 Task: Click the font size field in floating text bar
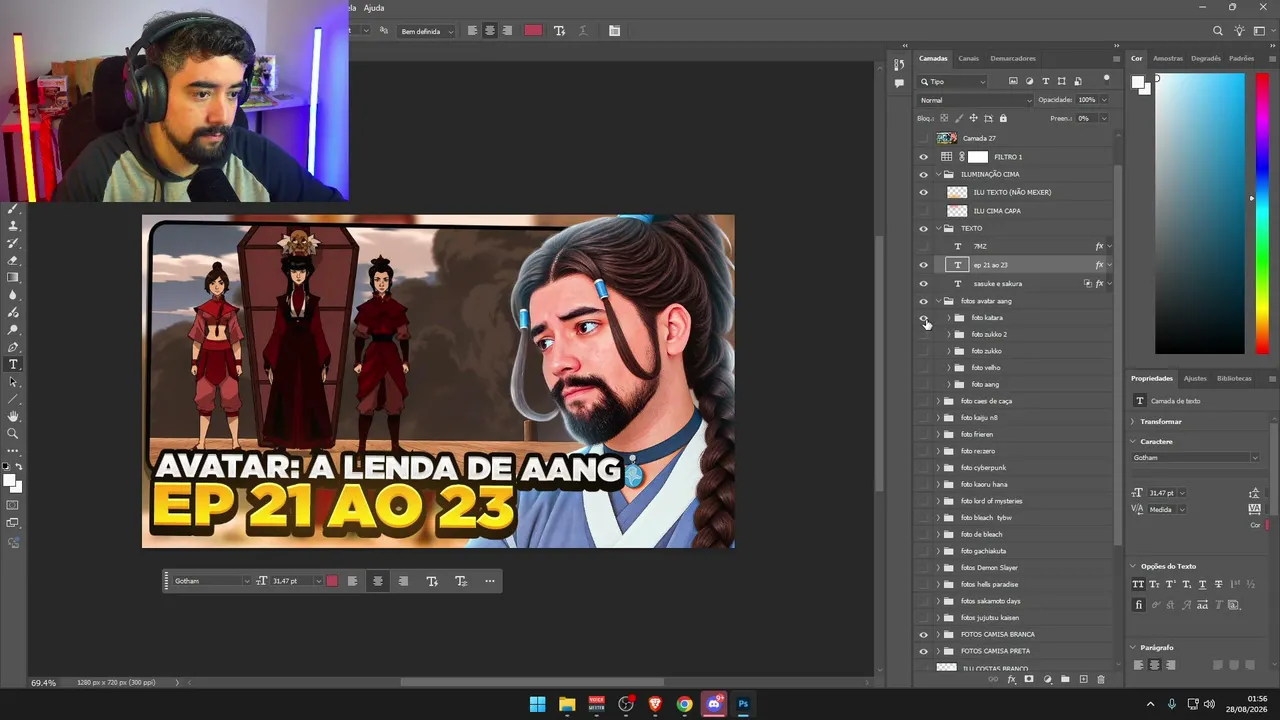coord(291,581)
